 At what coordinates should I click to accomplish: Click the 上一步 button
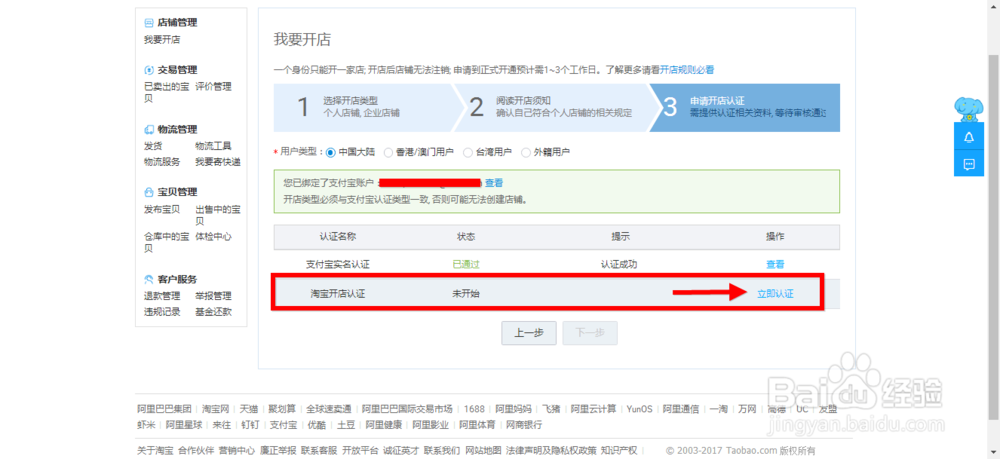tap(529, 333)
